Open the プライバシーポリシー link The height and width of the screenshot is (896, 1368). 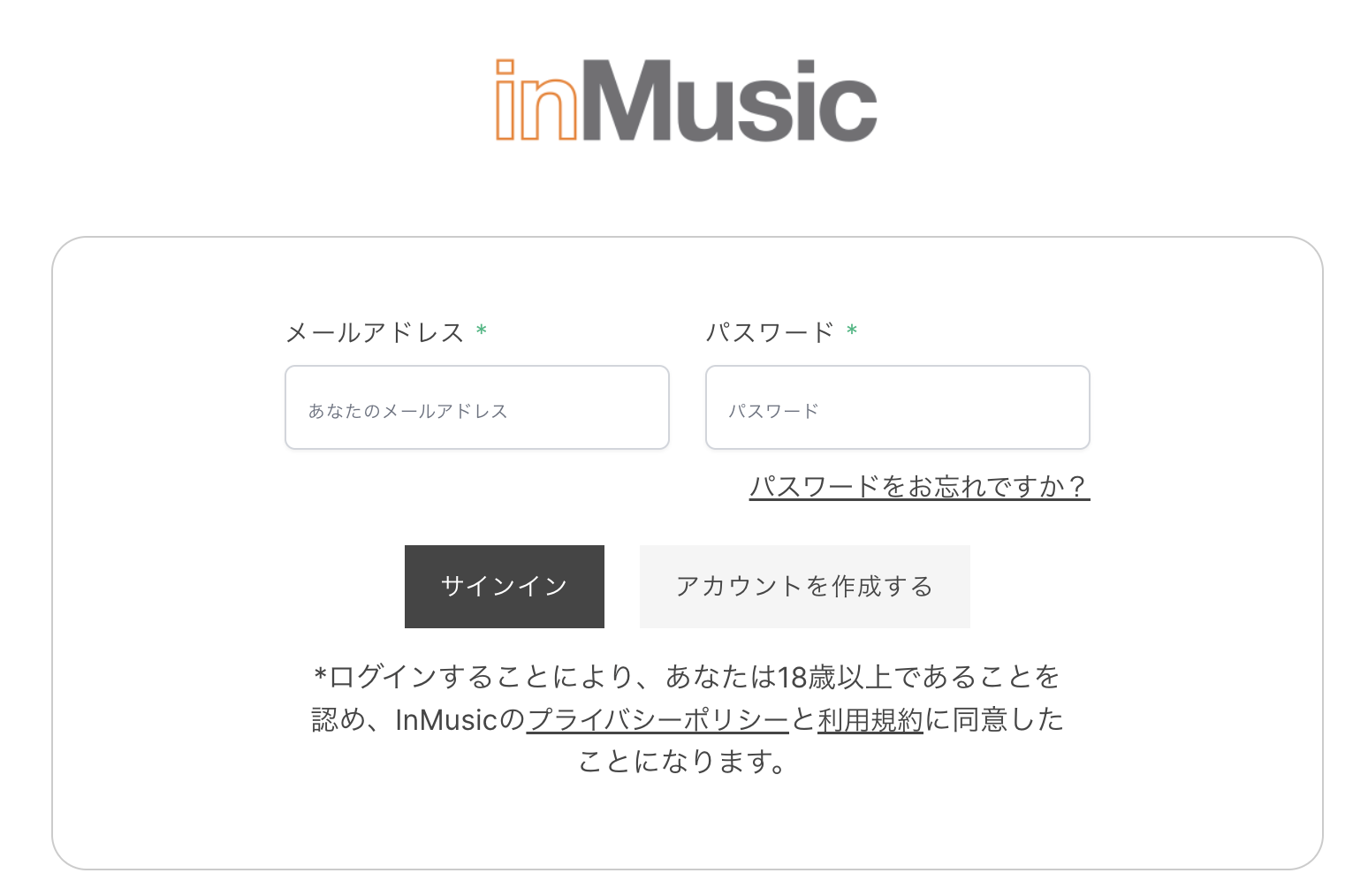(657, 720)
